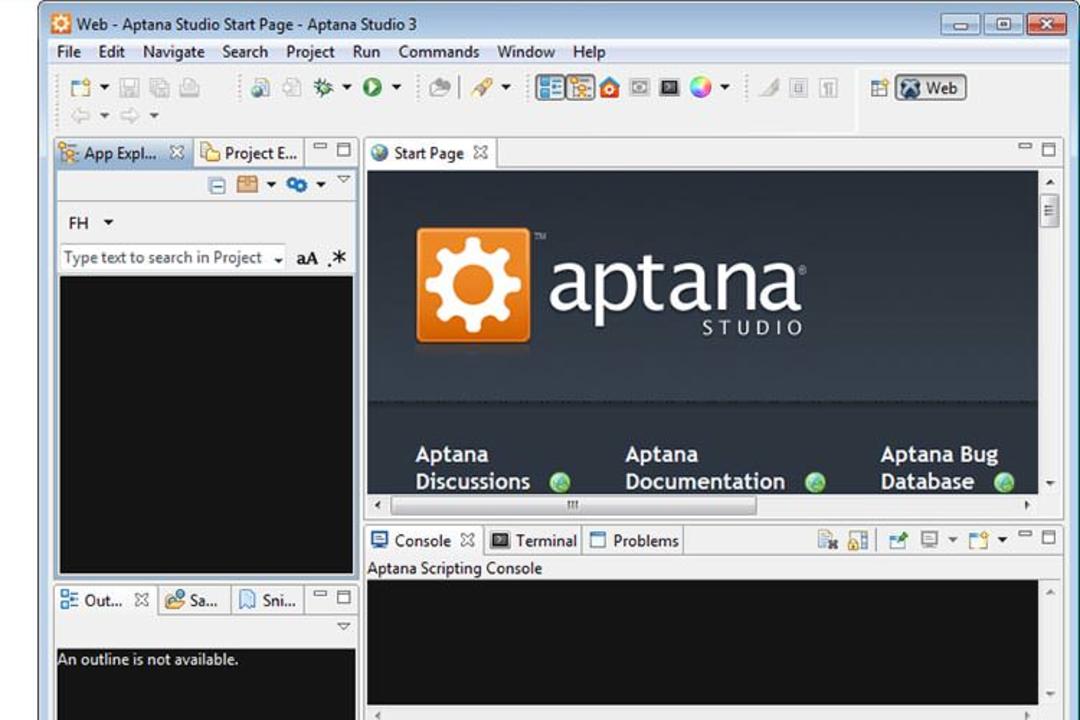The height and width of the screenshot is (720, 1080).
Task: Open the dropdown beside the Themes icon
Action: coord(725,88)
